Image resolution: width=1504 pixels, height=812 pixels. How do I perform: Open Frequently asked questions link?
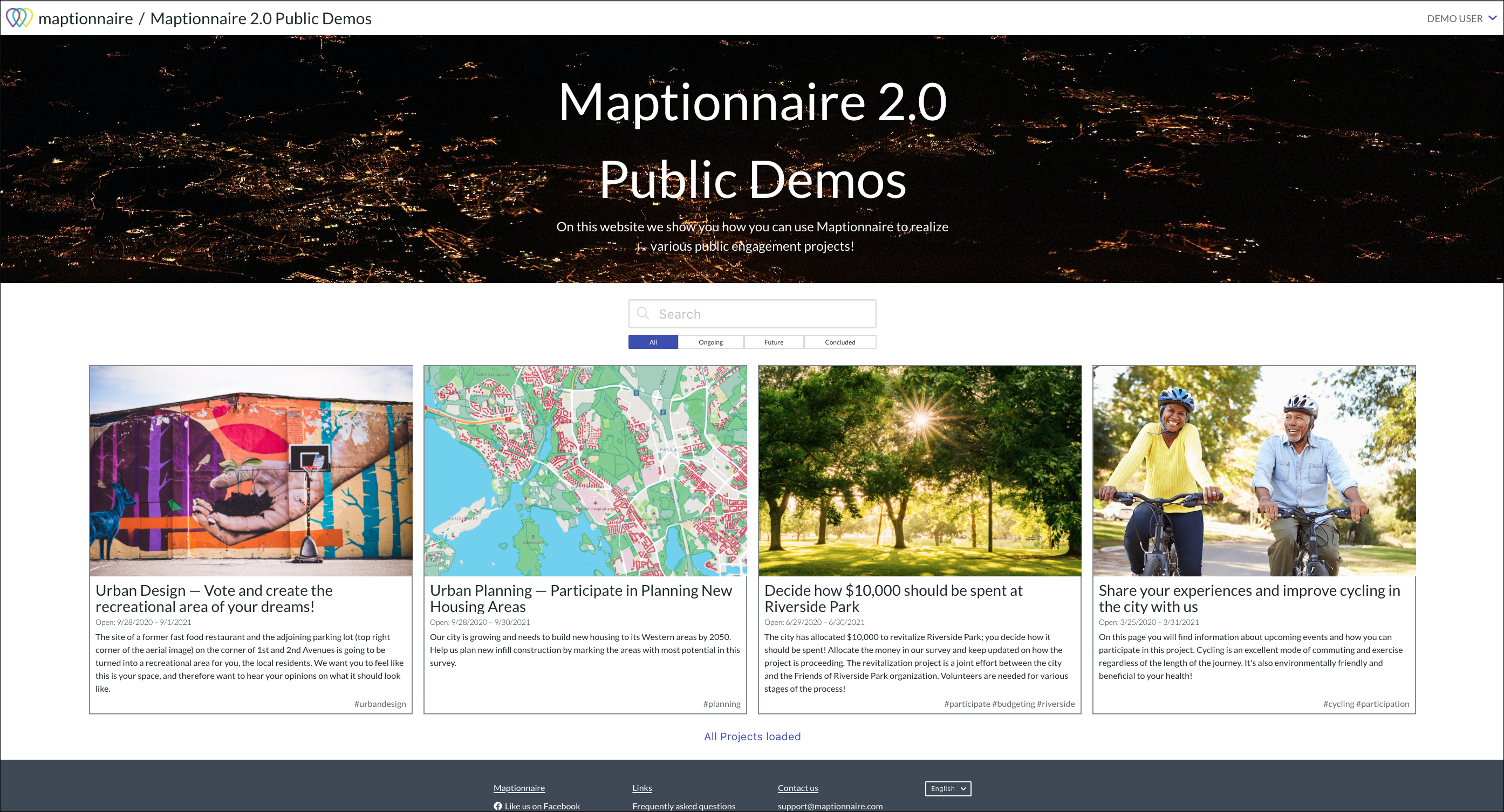(x=683, y=806)
